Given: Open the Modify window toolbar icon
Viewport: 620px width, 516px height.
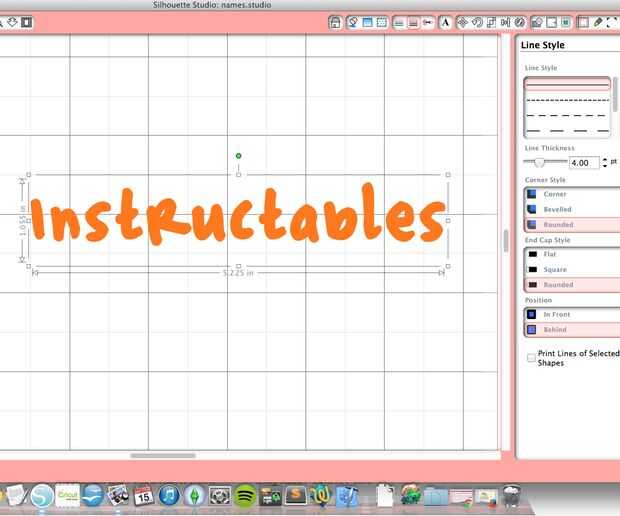Looking at the screenshot, I should (x=537, y=23).
